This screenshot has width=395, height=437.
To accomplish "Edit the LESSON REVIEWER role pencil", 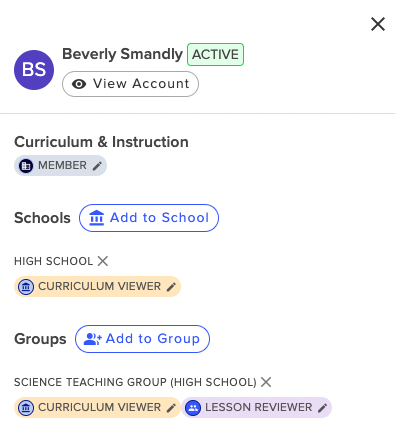I will (322, 408).
